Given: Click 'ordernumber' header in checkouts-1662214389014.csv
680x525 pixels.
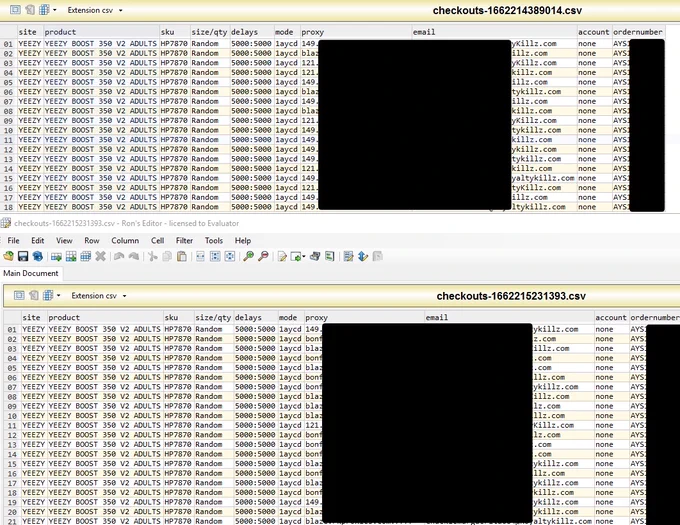Looking at the screenshot, I should click(638, 32).
